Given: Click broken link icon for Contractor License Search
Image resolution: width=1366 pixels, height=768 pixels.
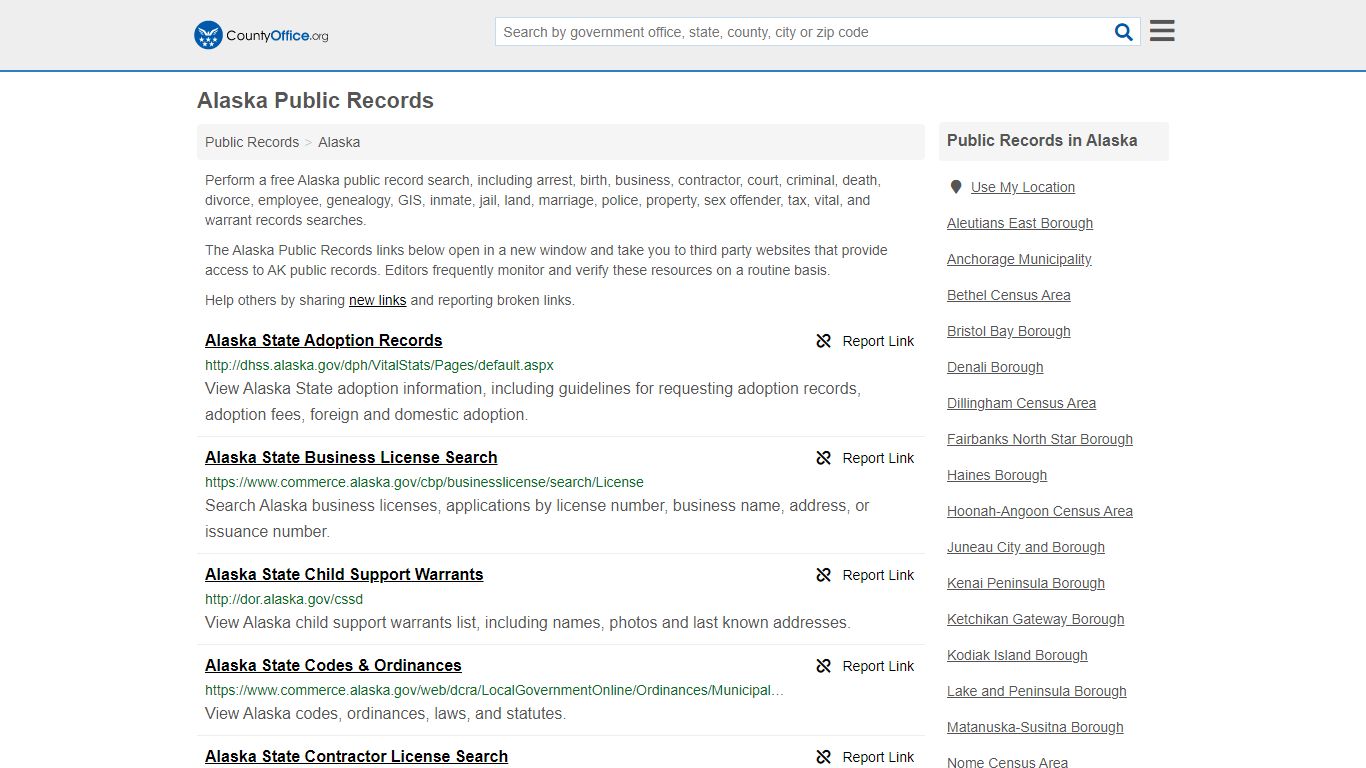Looking at the screenshot, I should click(x=824, y=757).
